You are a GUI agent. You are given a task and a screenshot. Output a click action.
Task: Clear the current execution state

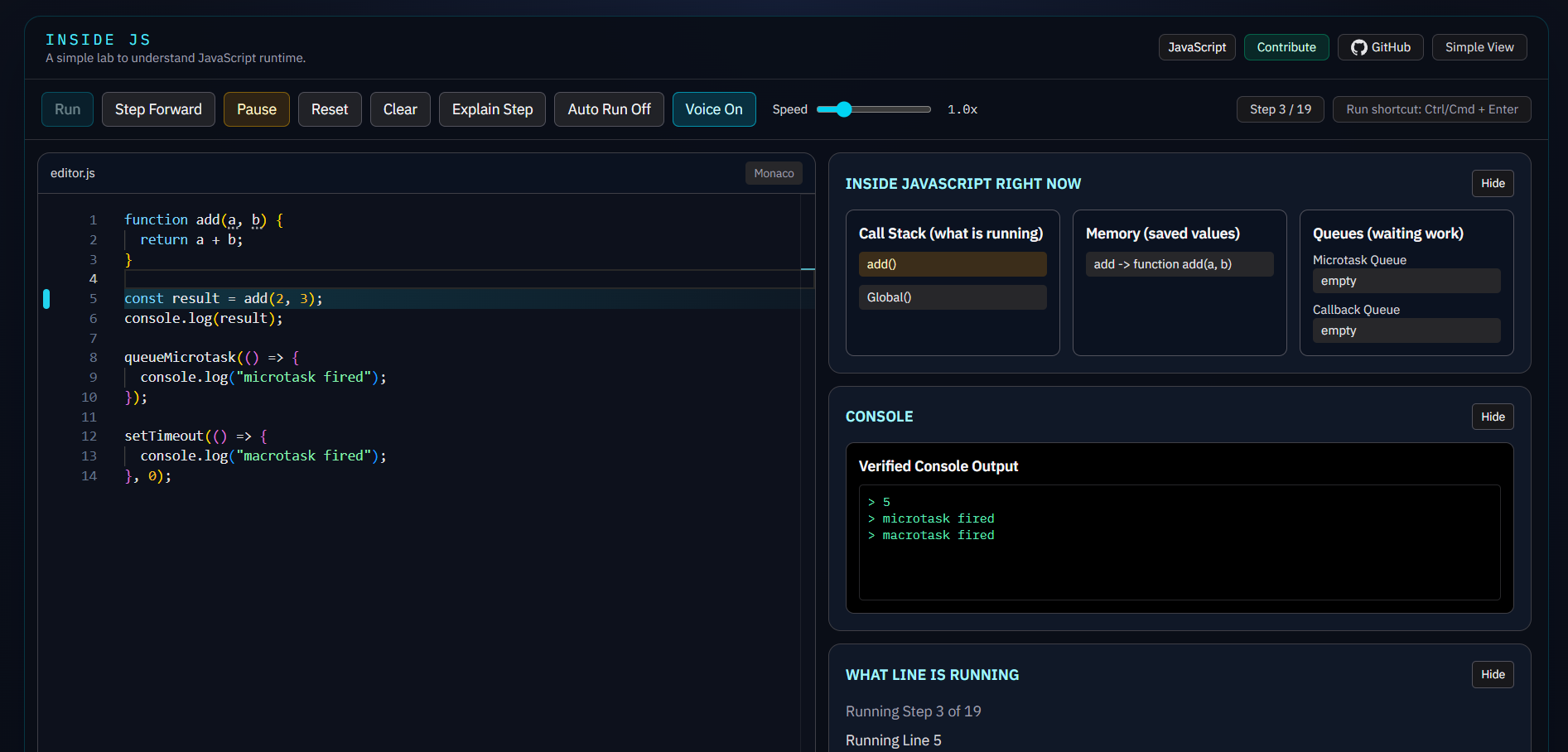click(x=400, y=108)
